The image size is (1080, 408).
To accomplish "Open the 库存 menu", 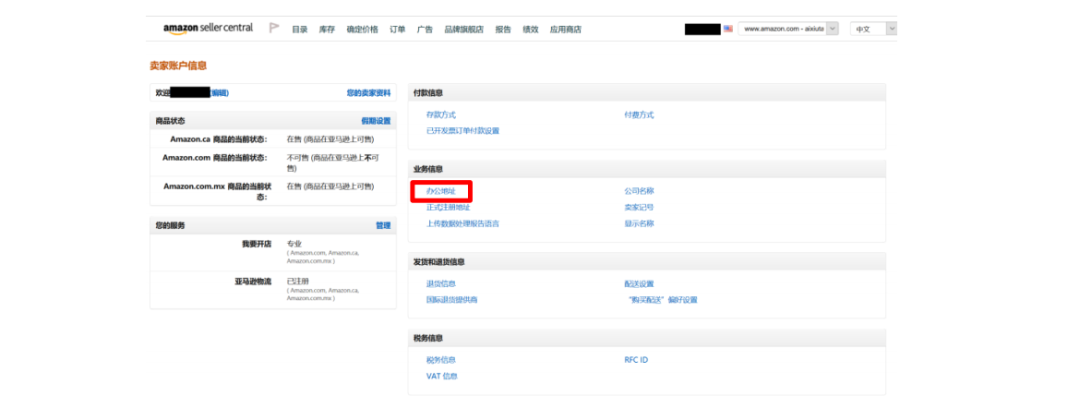I will (x=326, y=30).
